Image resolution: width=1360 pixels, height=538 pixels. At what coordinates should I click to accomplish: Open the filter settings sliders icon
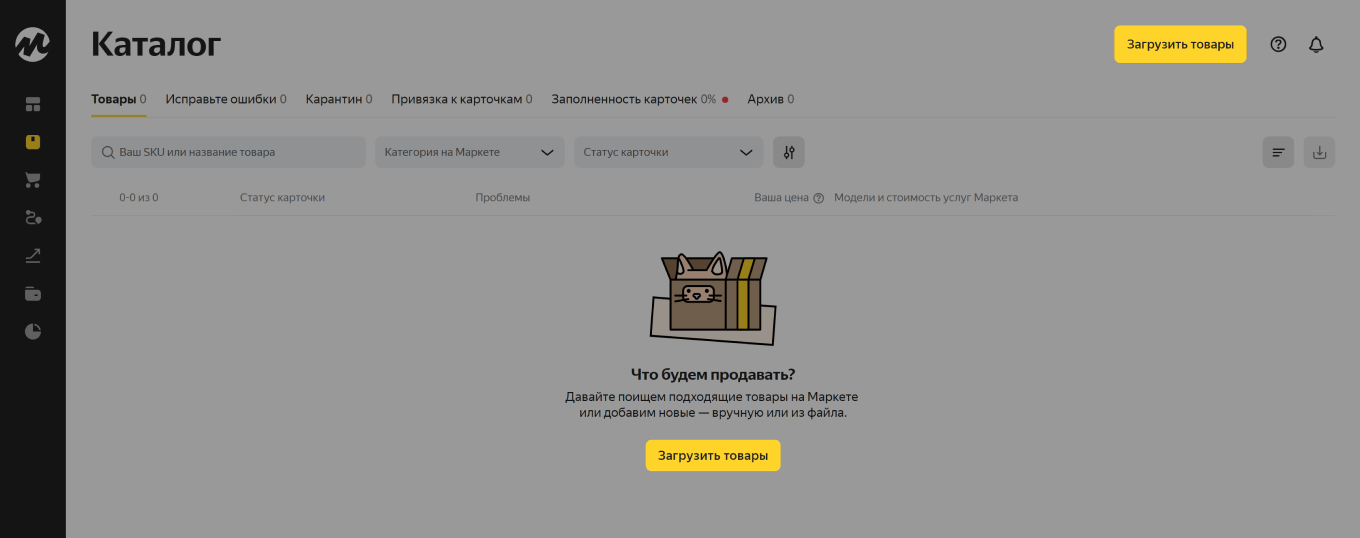pos(789,152)
